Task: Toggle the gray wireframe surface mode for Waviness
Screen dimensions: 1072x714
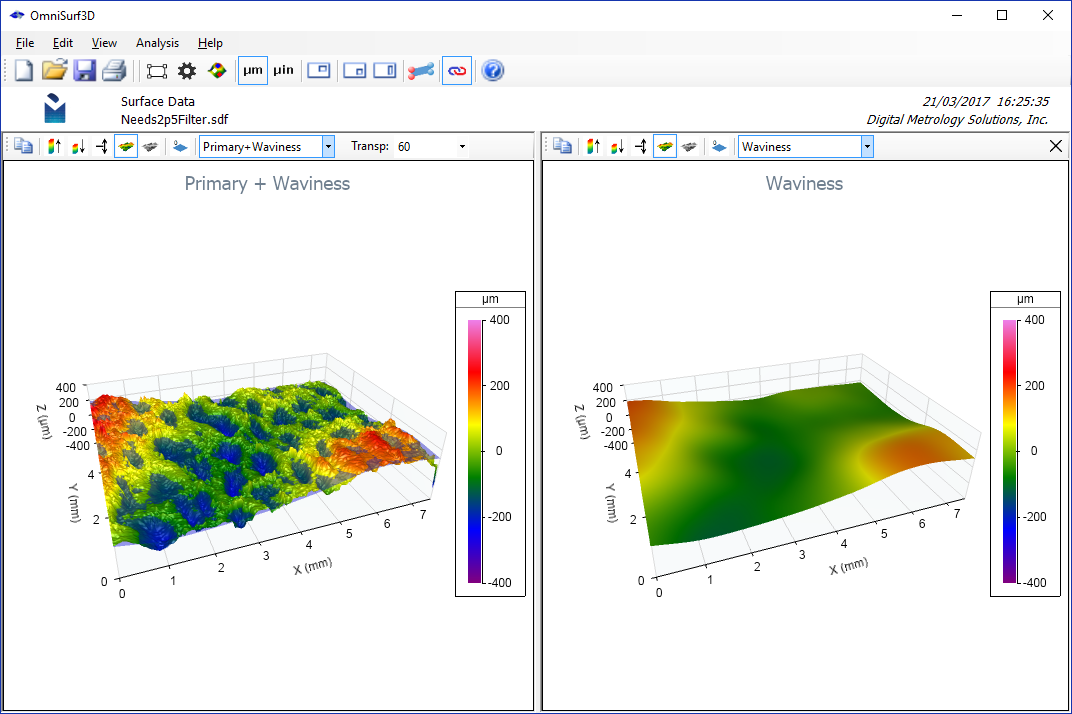Action: [x=690, y=146]
